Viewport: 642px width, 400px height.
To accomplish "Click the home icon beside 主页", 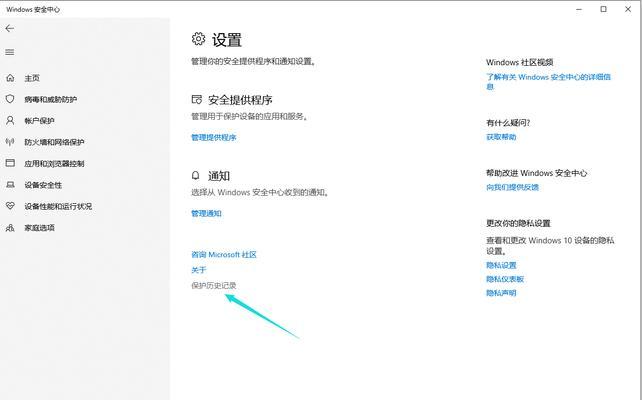I will [x=10, y=78].
